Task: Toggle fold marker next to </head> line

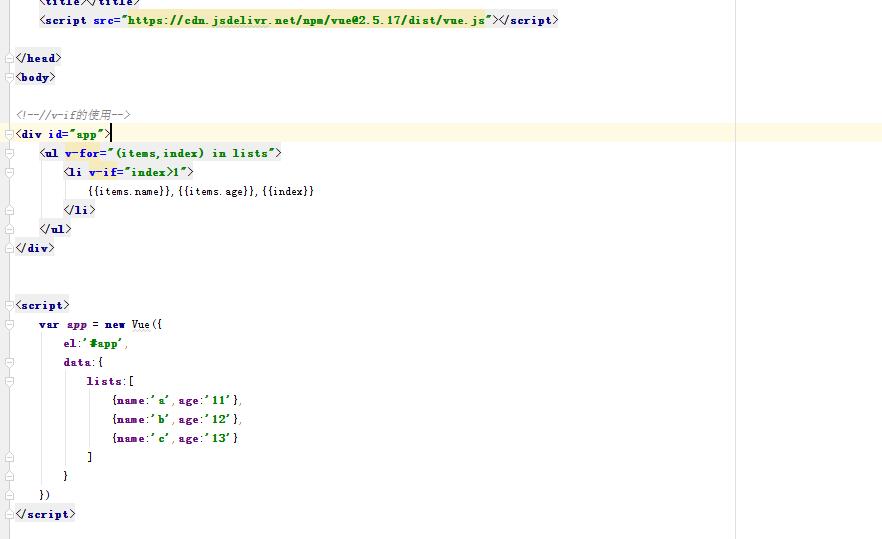Action: (x=9, y=58)
